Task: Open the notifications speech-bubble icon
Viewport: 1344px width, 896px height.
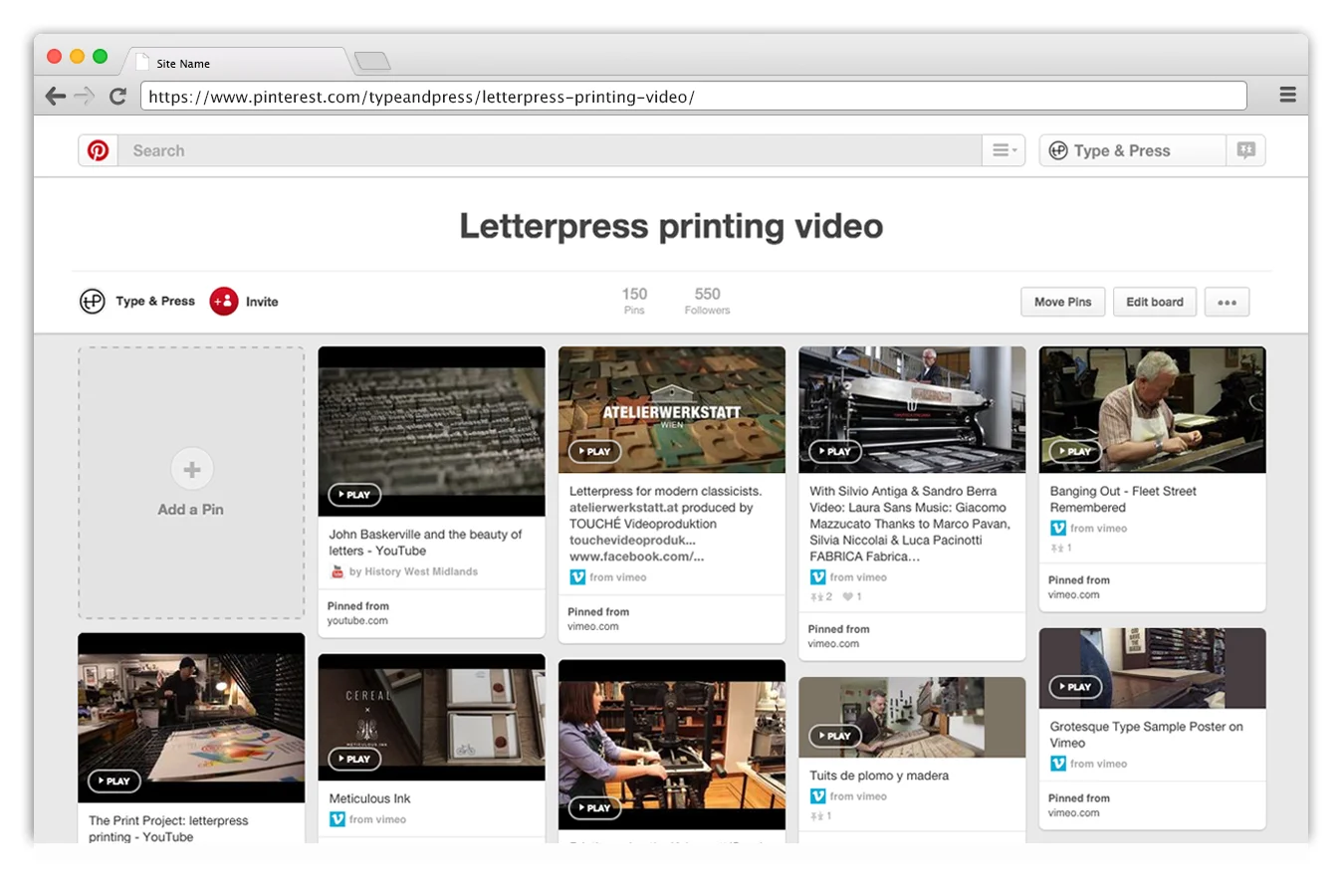Action: pyautogui.click(x=1245, y=150)
